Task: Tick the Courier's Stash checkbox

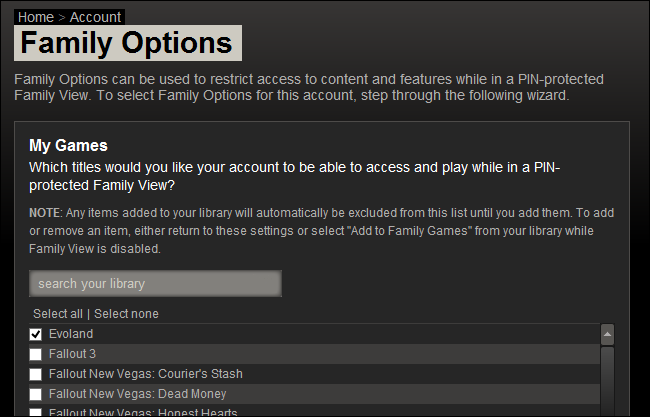Action: click(36, 374)
